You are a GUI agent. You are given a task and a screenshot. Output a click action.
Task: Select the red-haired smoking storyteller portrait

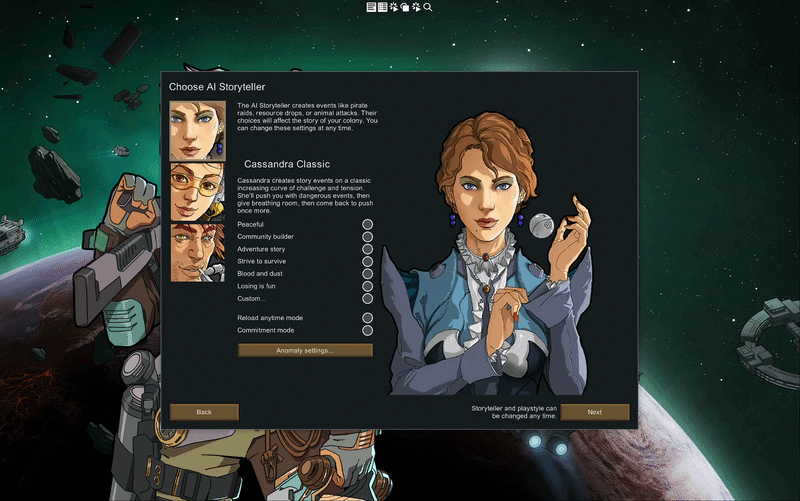pyautogui.click(x=197, y=253)
